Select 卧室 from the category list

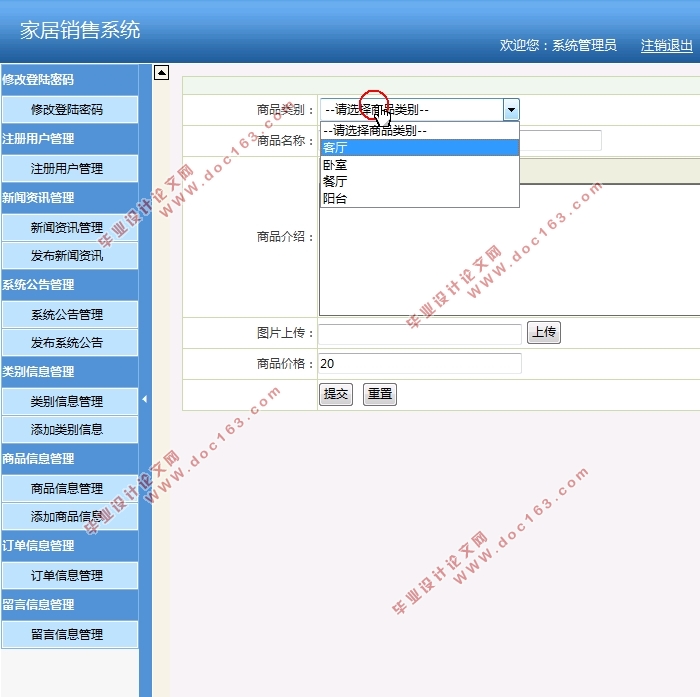(420, 165)
